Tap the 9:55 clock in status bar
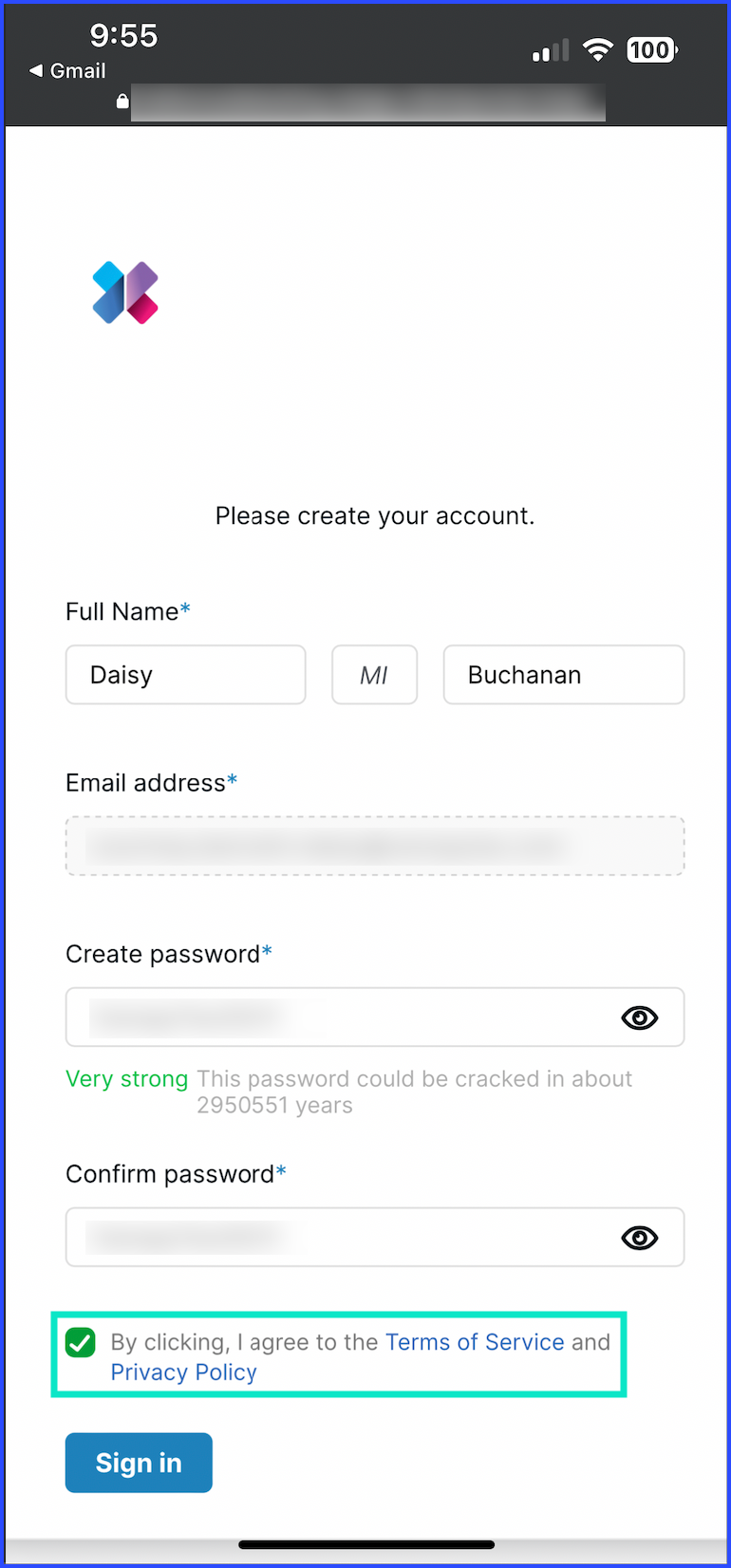Screen dimensions: 731x1568 click(123, 36)
